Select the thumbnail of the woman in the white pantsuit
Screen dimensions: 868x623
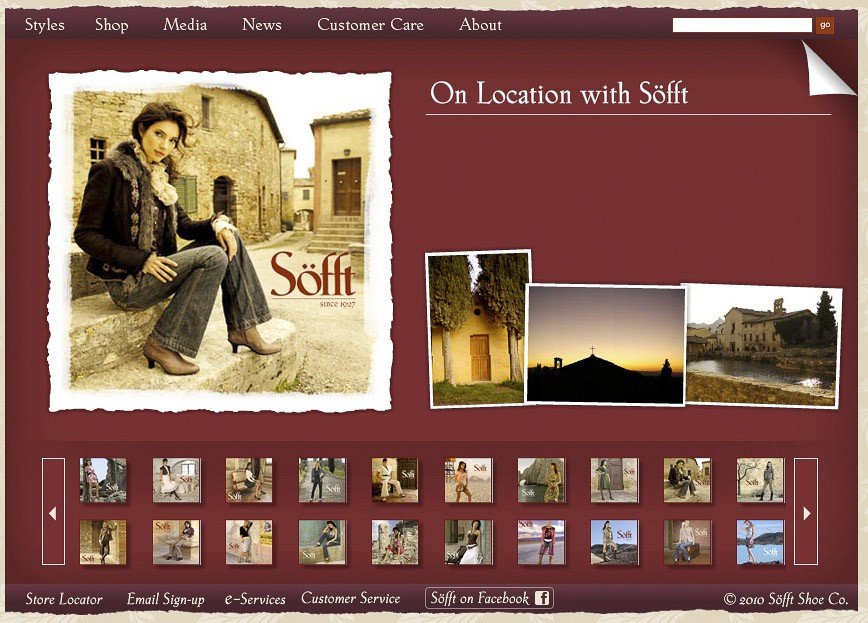[x=395, y=480]
